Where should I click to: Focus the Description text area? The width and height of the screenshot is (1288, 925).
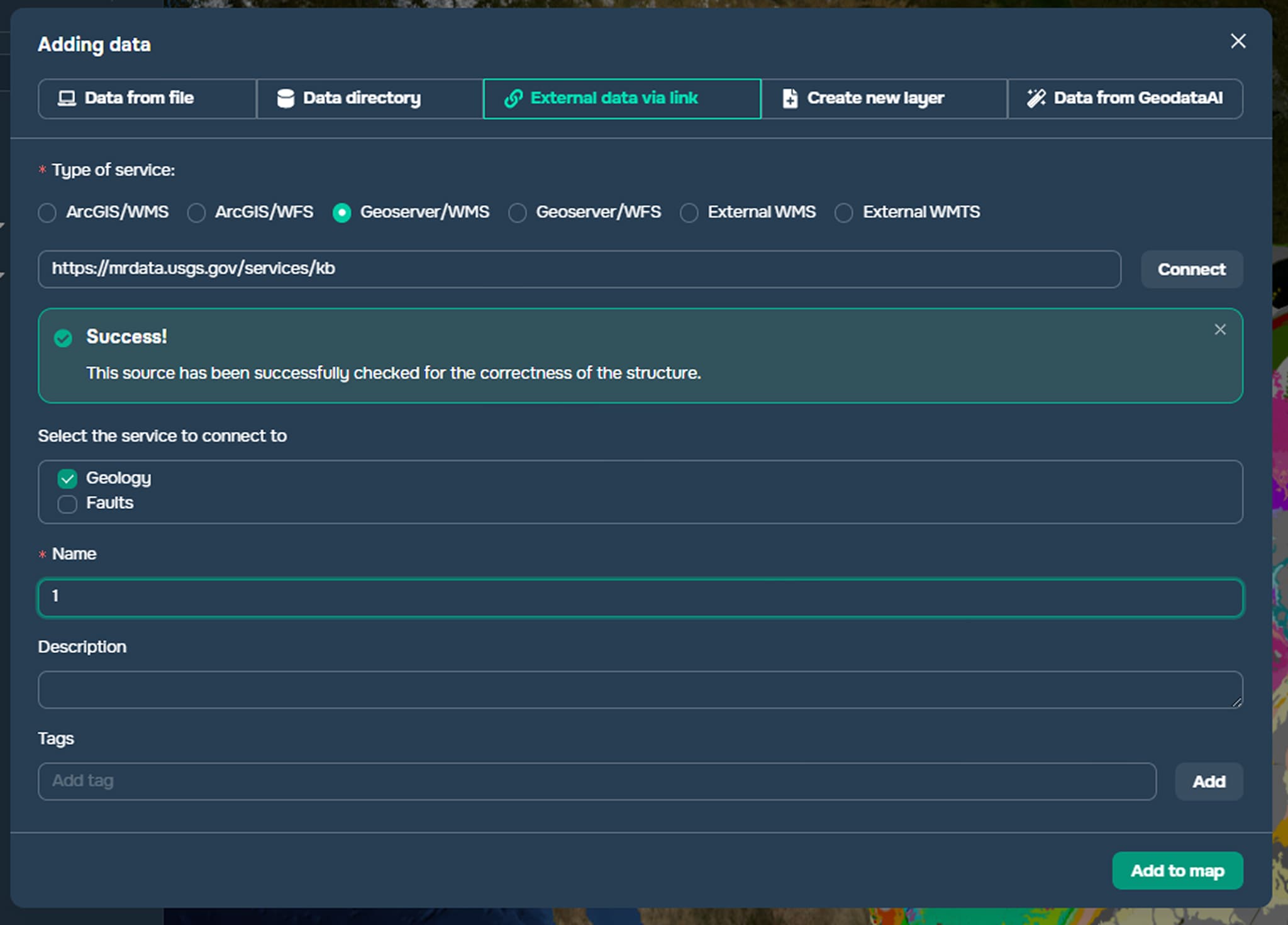point(639,689)
